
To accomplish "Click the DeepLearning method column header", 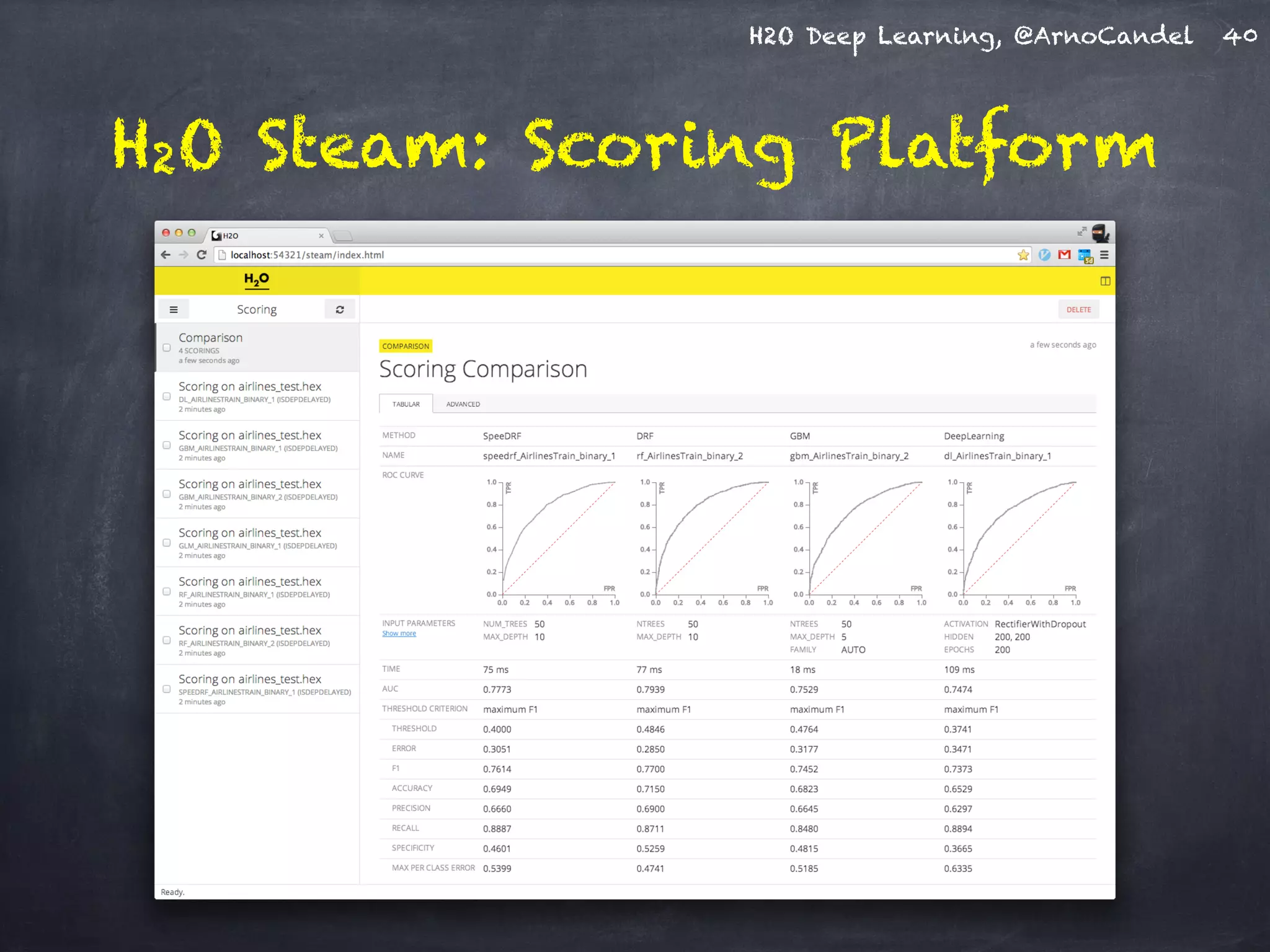I will coord(974,436).
